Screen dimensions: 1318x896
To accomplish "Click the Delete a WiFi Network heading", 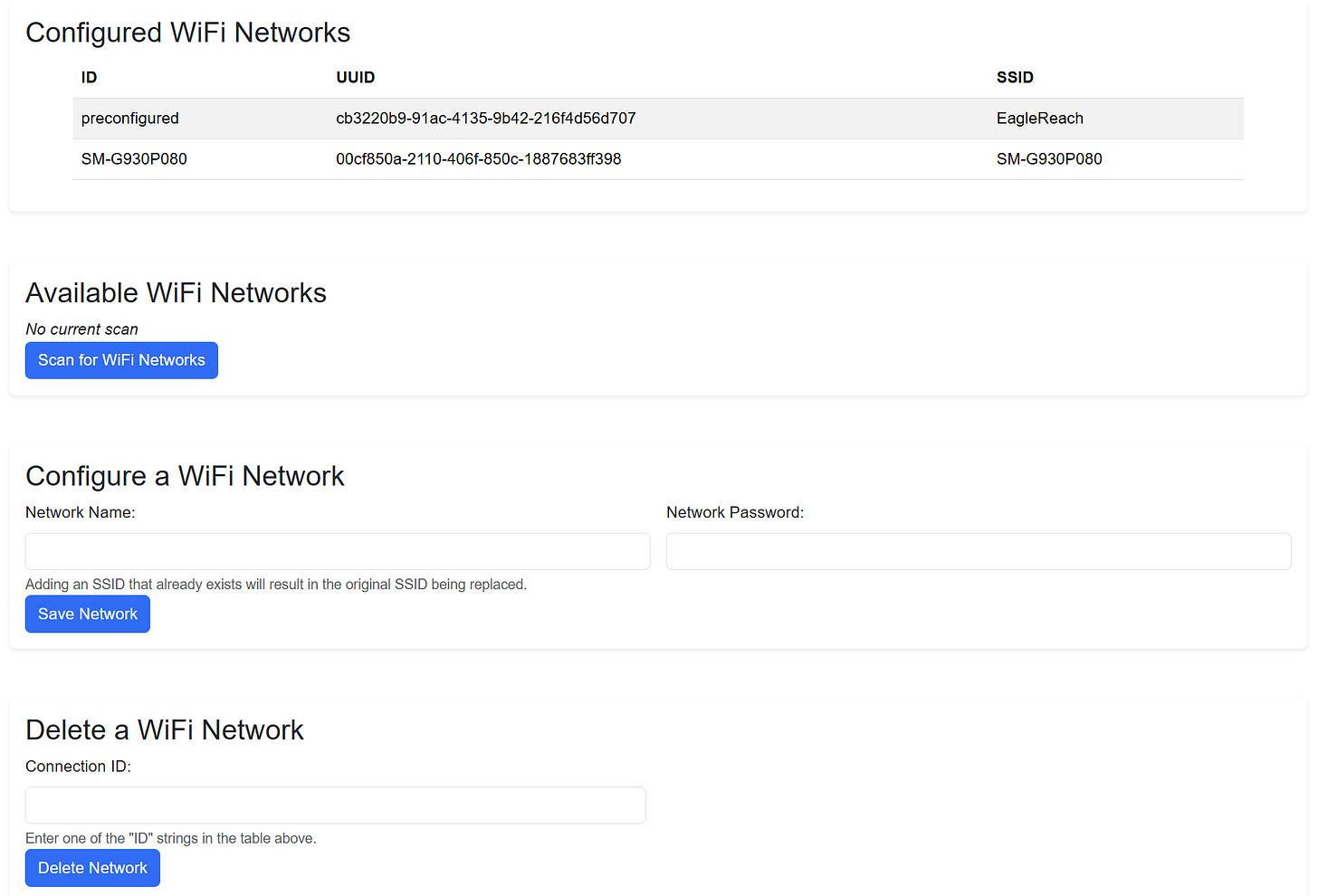I will [165, 729].
